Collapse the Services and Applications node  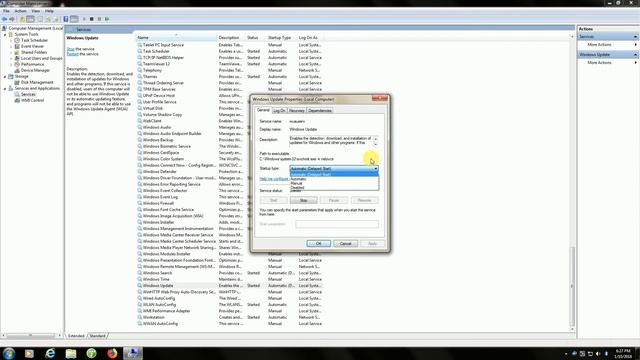5,89
